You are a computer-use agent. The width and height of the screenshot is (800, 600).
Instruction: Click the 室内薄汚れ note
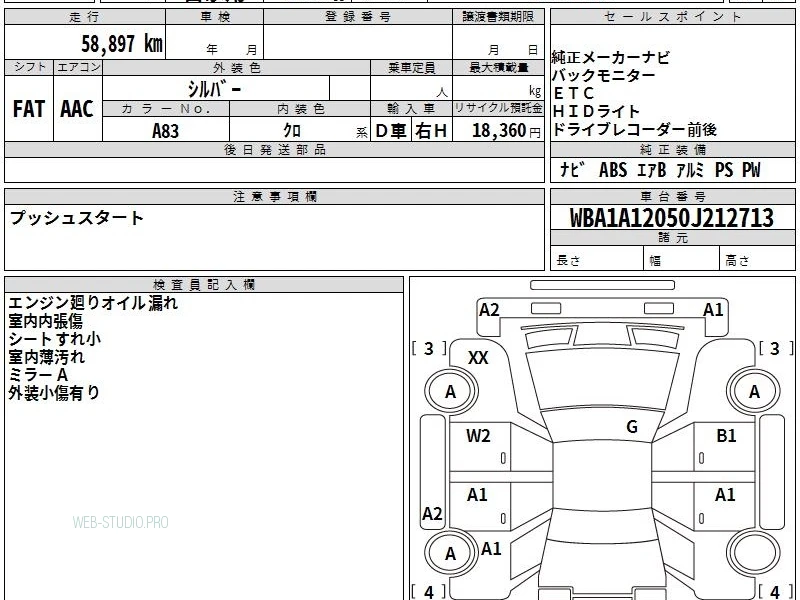click(x=46, y=357)
